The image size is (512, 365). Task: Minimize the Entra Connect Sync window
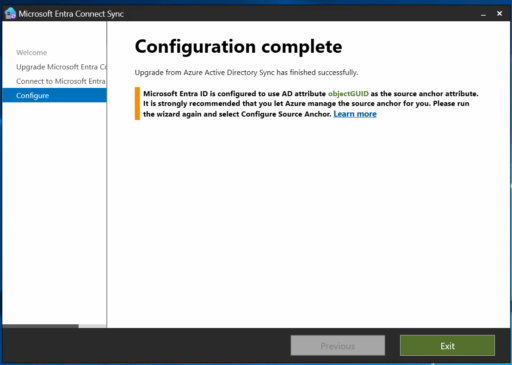[x=483, y=14]
